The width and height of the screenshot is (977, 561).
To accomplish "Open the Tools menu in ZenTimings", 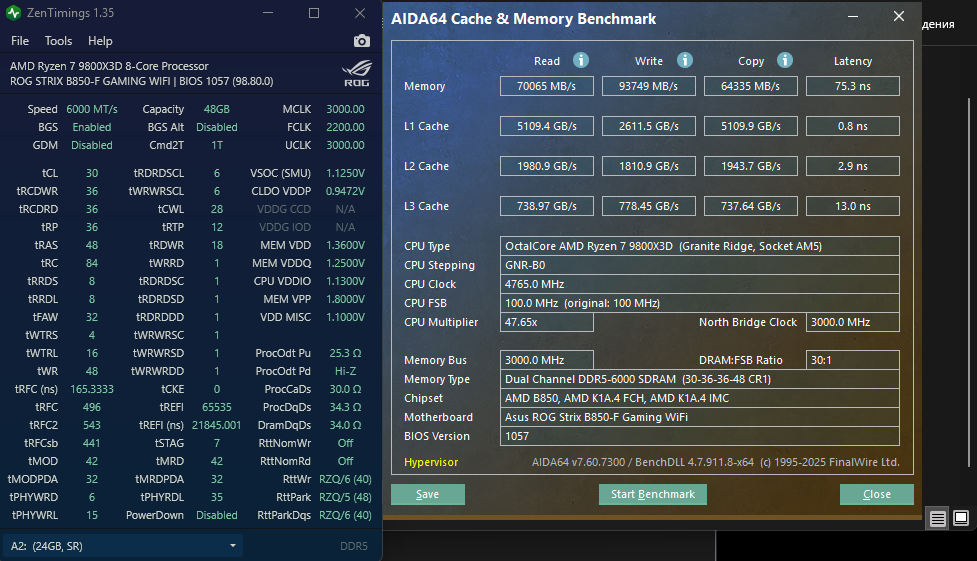I will click(59, 41).
